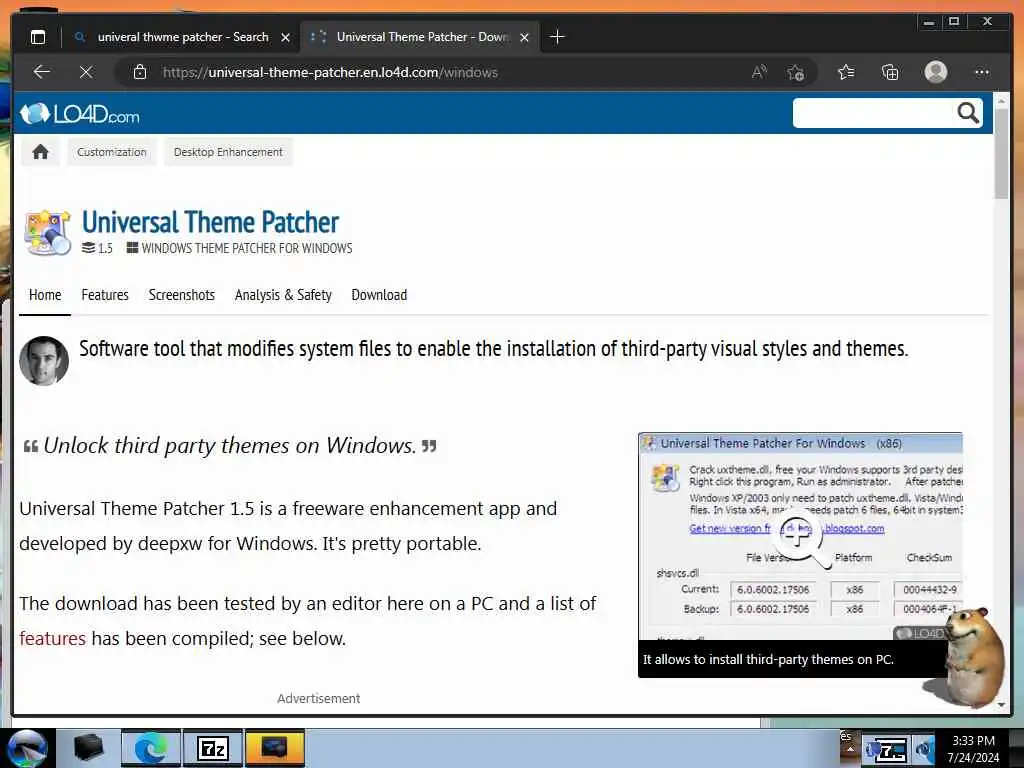Click the caption 'It allows to install third-party themes'
The image size is (1024, 768).
pos(767,660)
